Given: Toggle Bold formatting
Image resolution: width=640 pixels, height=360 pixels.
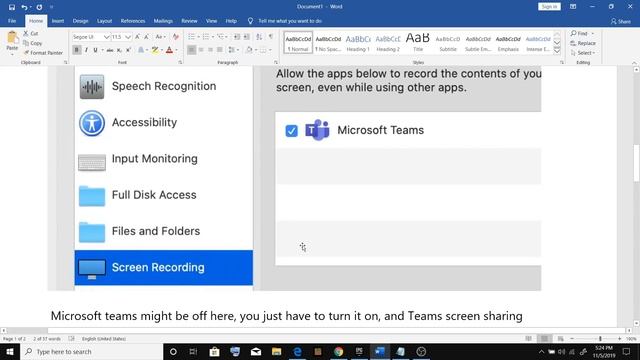Looking at the screenshot, I should pos(76,50).
